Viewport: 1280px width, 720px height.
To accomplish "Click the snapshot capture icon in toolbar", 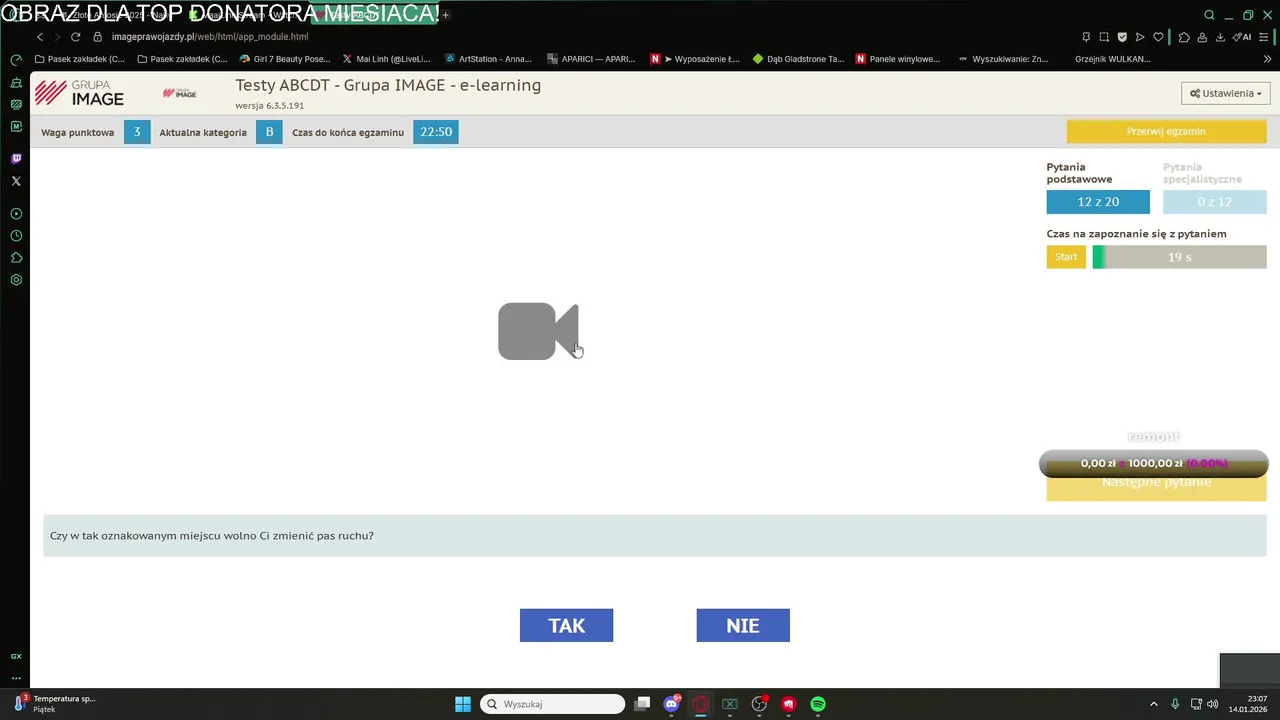I will click(x=1104, y=37).
